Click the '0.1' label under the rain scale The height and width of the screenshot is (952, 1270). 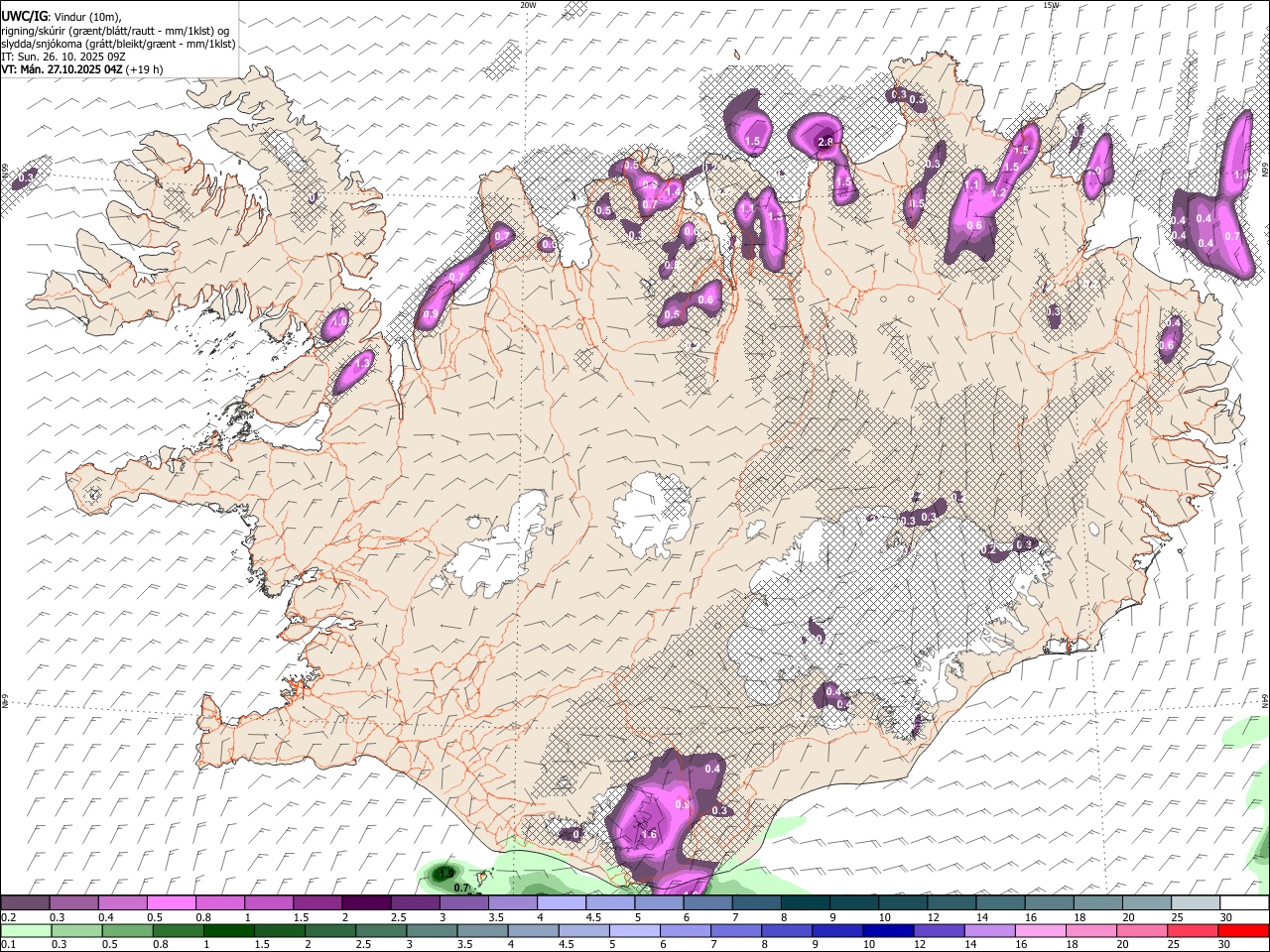click(x=8, y=945)
